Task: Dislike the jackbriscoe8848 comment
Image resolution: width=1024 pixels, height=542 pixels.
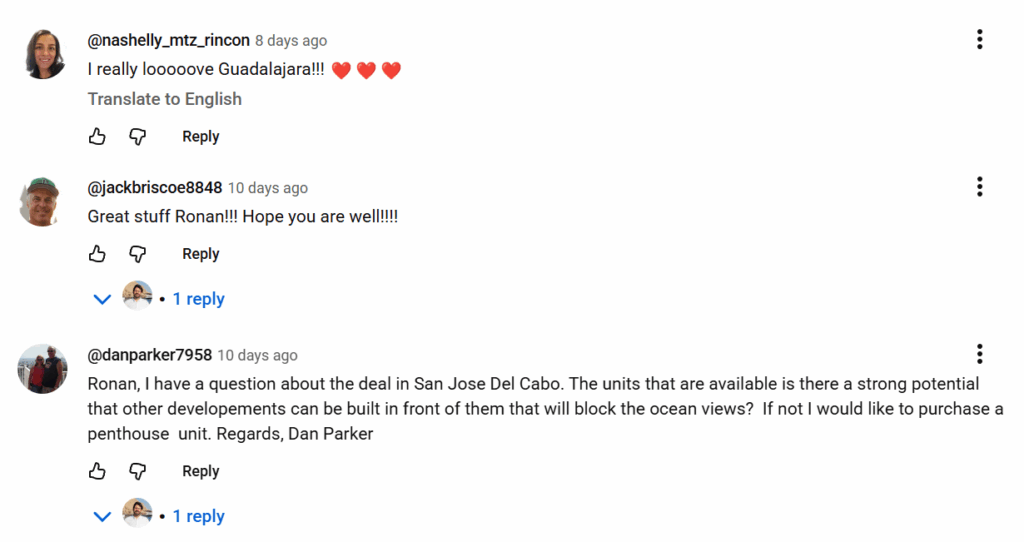Action: tap(138, 254)
